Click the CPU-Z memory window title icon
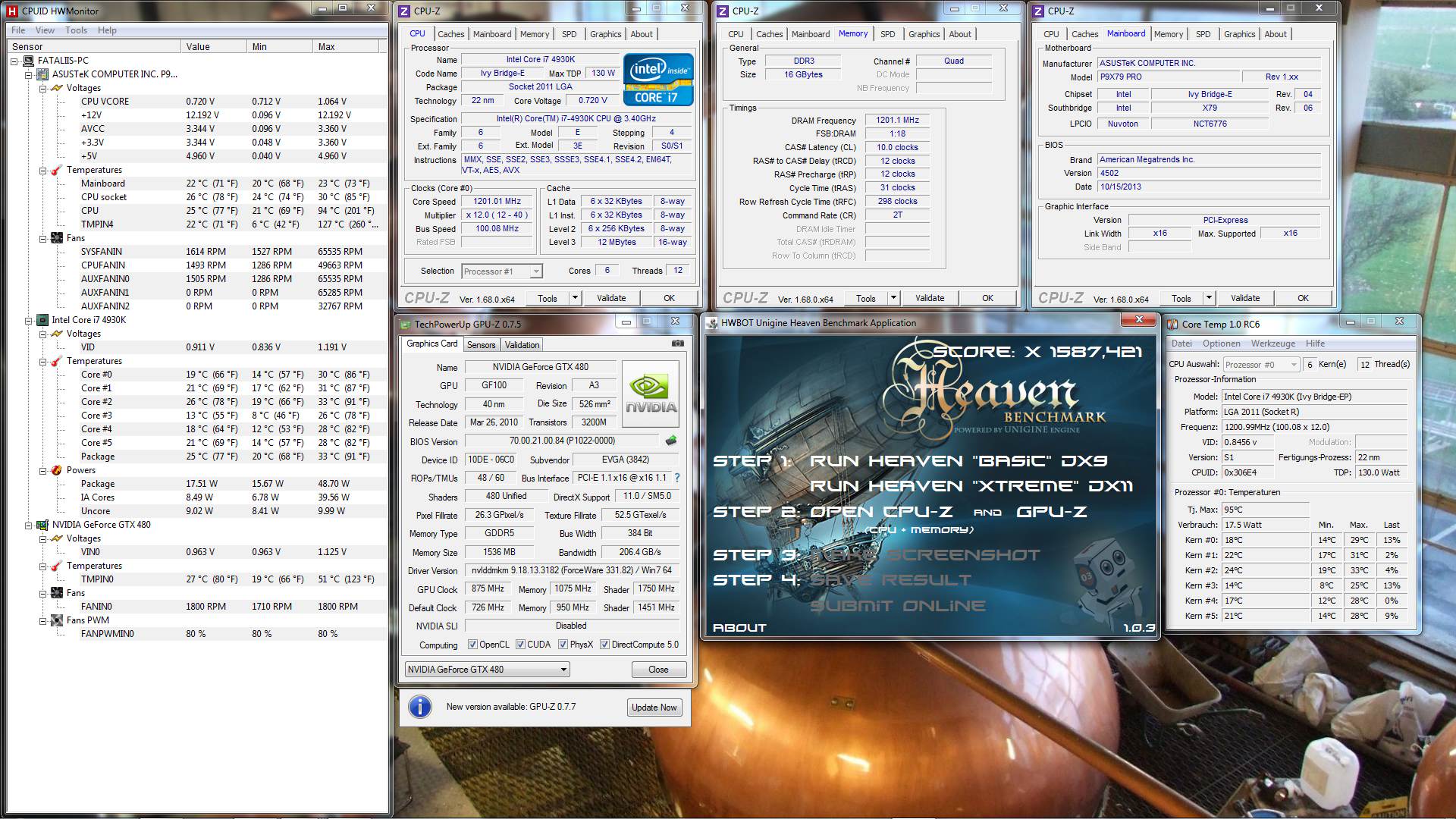1456x819 pixels. coord(723,11)
